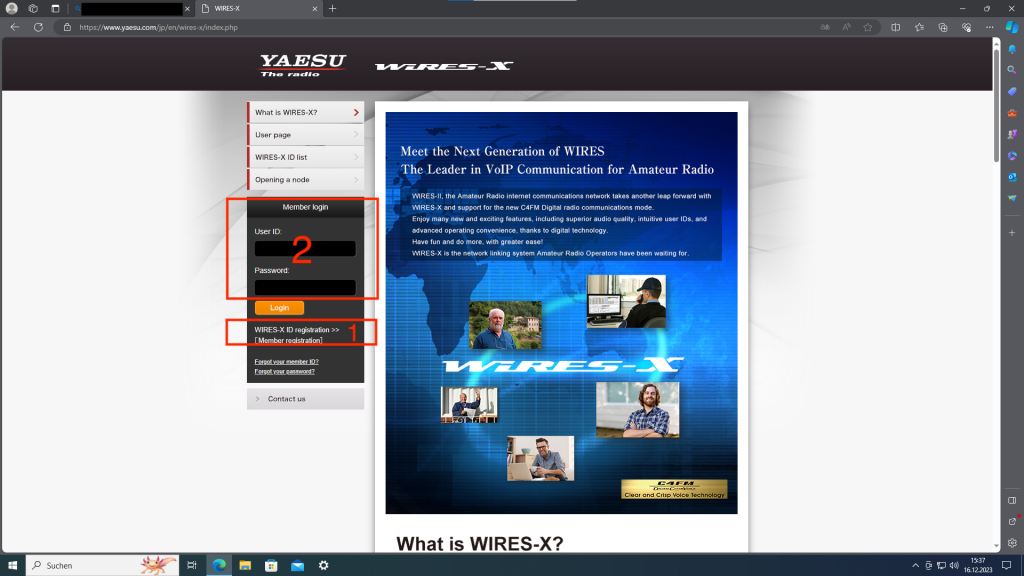Viewport: 1024px width, 576px height.
Task: Open the sidebar search icon
Action: pyautogui.click(x=1012, y=69)
